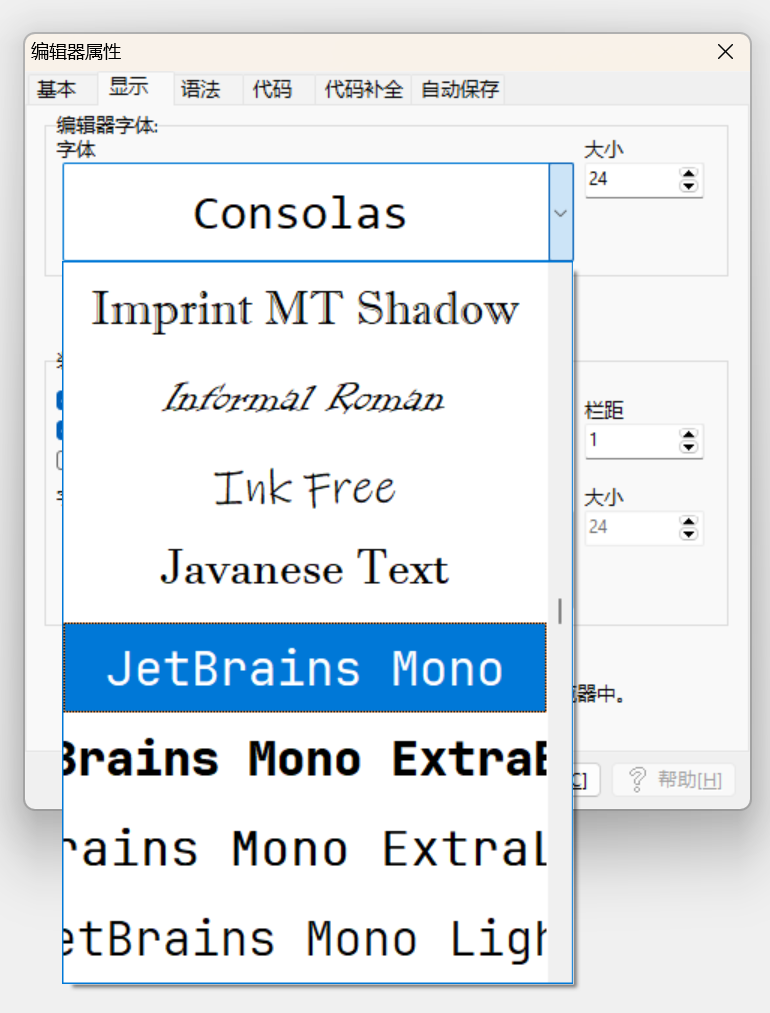Open the 代码补全 tab
Image resolution: width=770 pixels, height=1013 pixels.
tap(364, 89)
